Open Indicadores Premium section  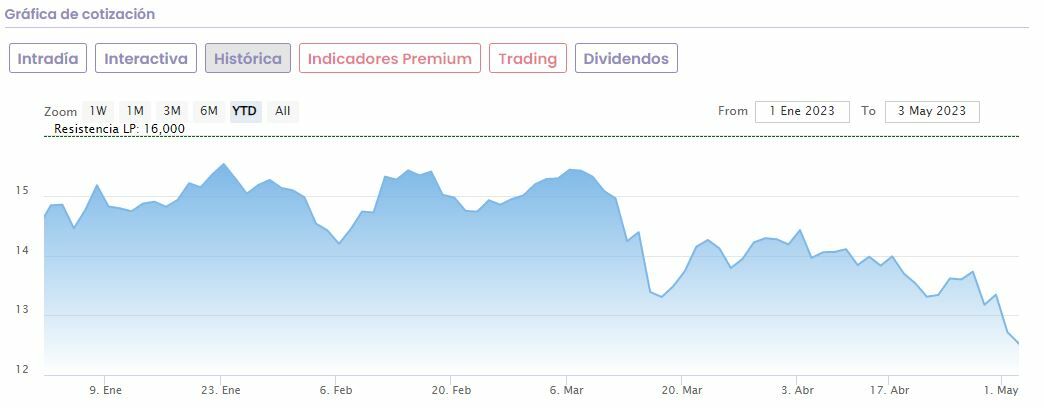(389, 58)
